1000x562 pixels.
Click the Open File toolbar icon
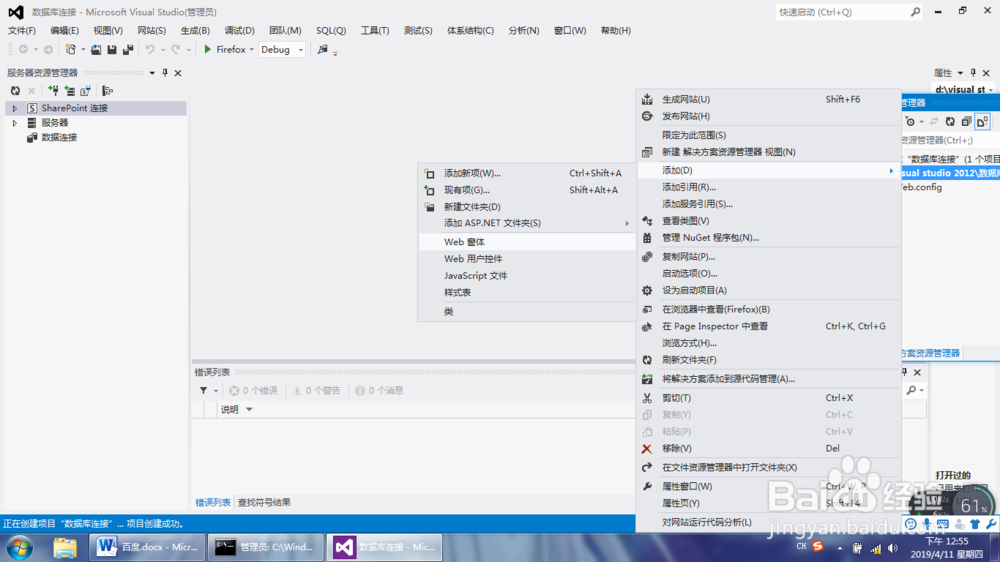(x=96, y=49)
